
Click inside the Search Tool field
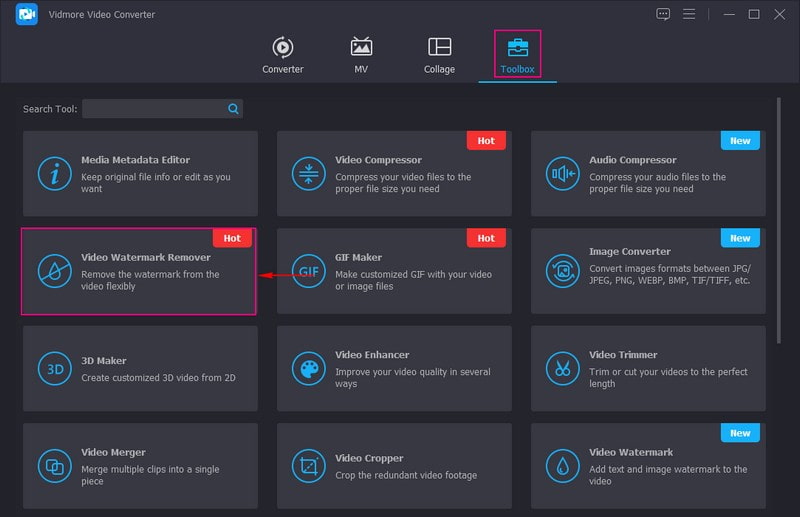tap(155, 109)
